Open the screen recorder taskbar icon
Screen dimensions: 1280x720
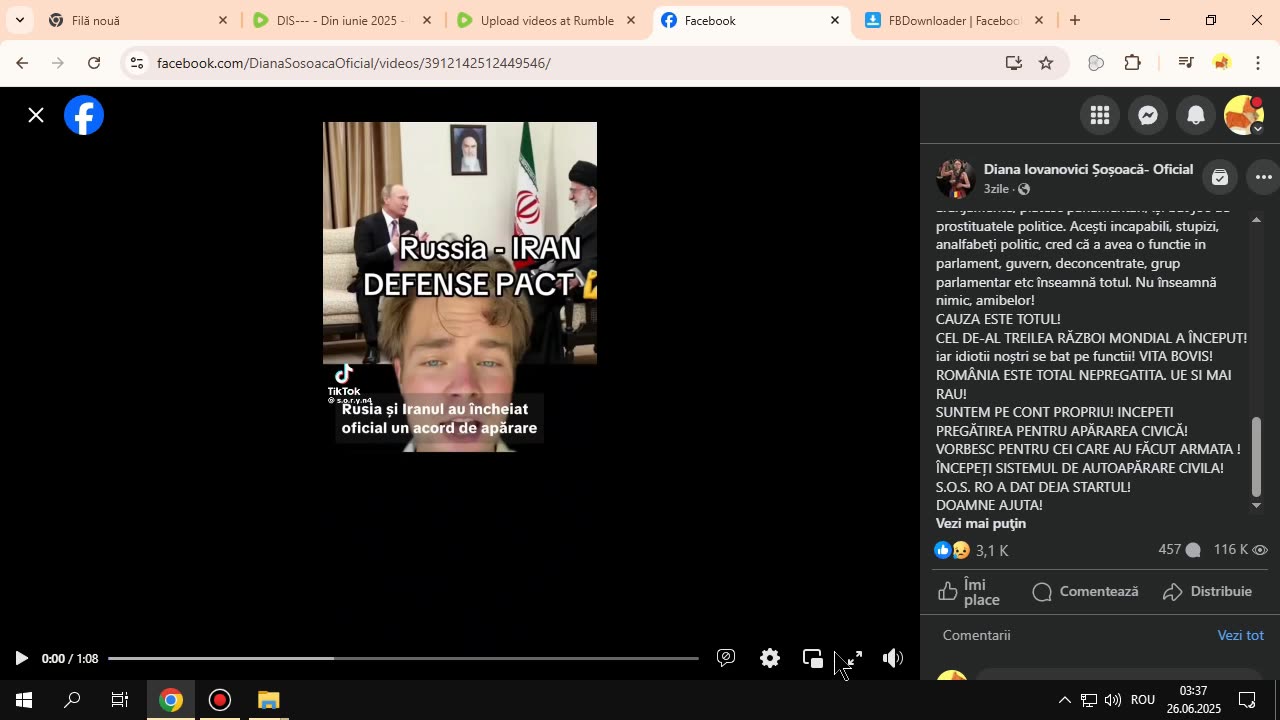click(220, 700)
